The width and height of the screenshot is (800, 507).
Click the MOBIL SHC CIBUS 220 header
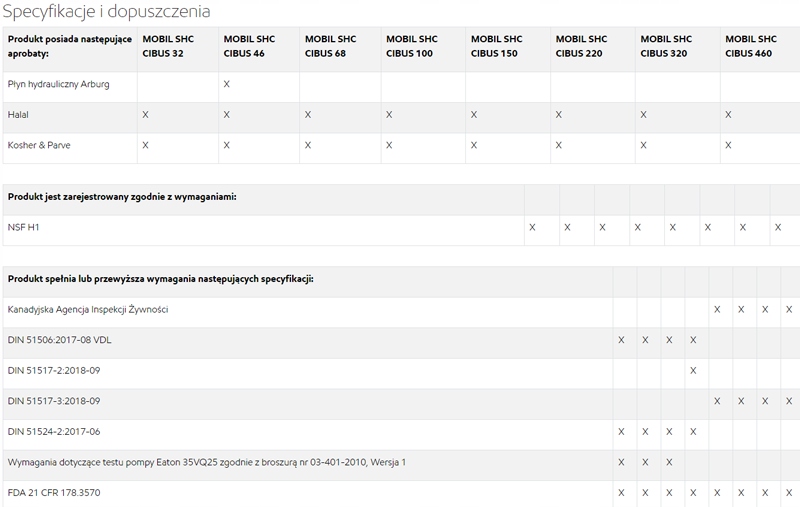[580, 46]
